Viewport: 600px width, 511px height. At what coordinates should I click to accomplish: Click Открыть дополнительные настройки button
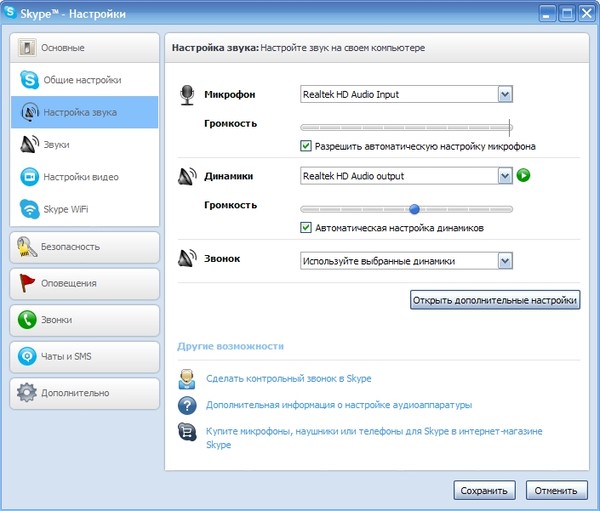(x=495, y=300)
